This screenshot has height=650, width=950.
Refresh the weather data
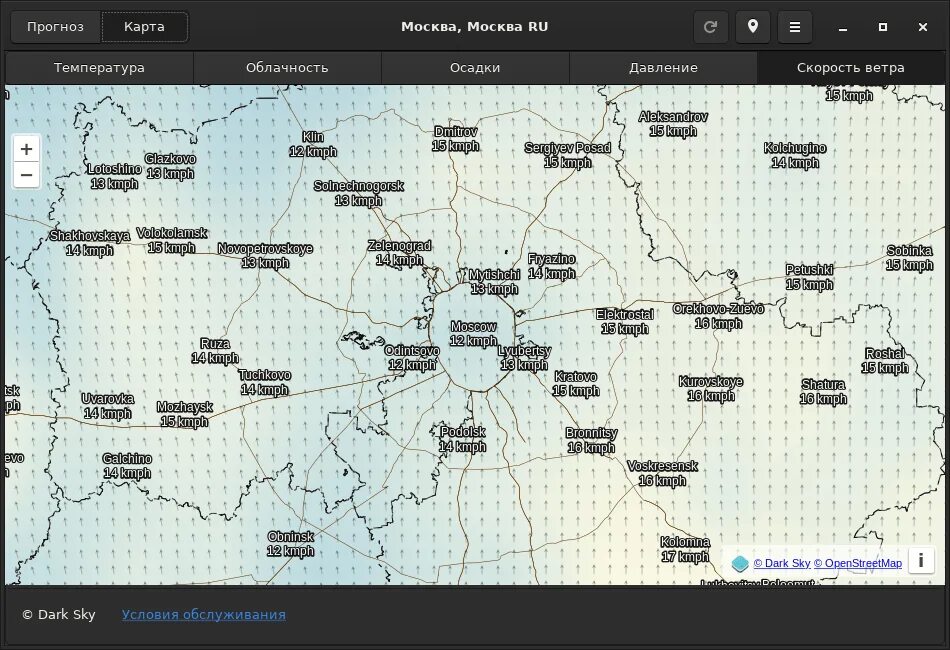coord(710,27)
